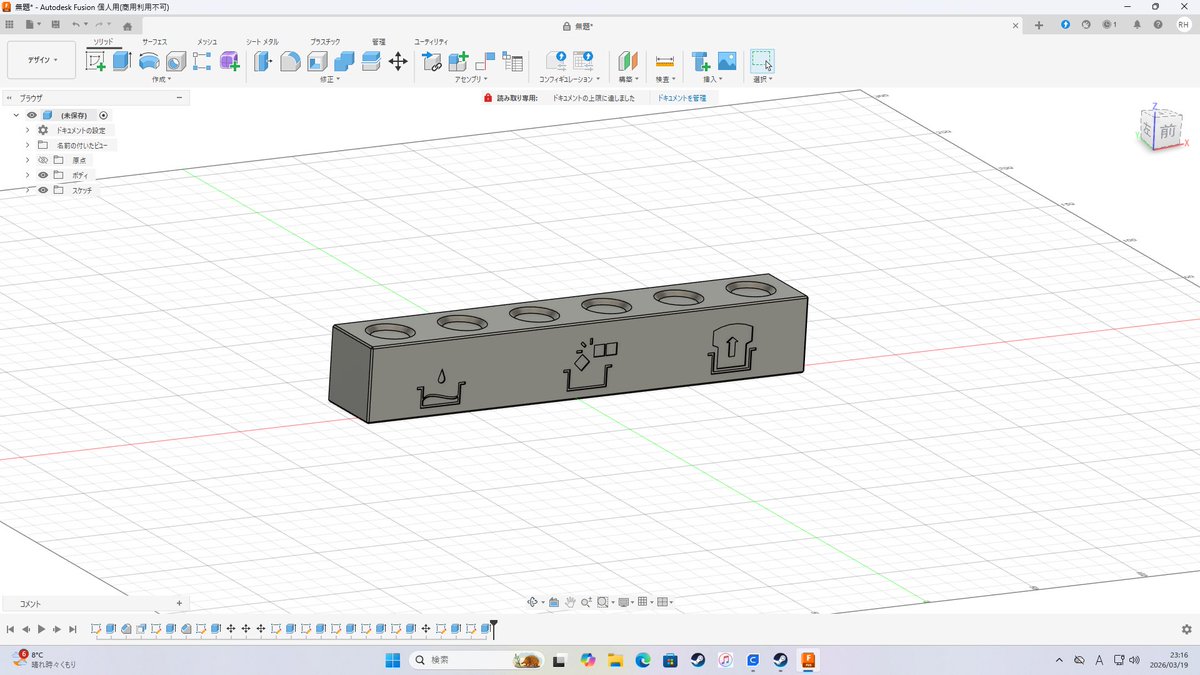Click the Save icon in top bar

coord(55,25)
